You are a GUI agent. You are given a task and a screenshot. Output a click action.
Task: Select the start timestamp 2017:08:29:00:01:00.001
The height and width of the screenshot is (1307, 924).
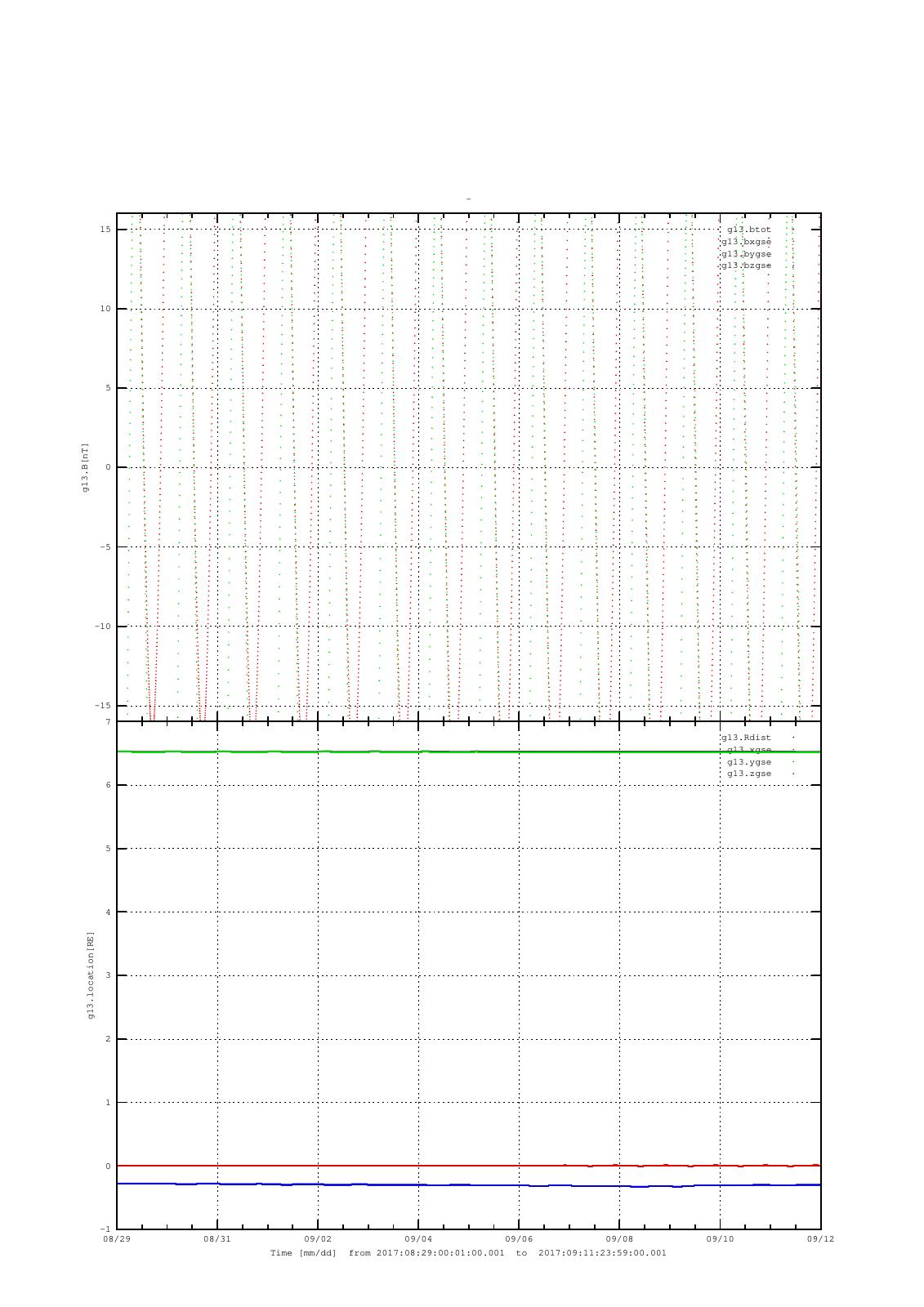click(x=440, y=1253)
